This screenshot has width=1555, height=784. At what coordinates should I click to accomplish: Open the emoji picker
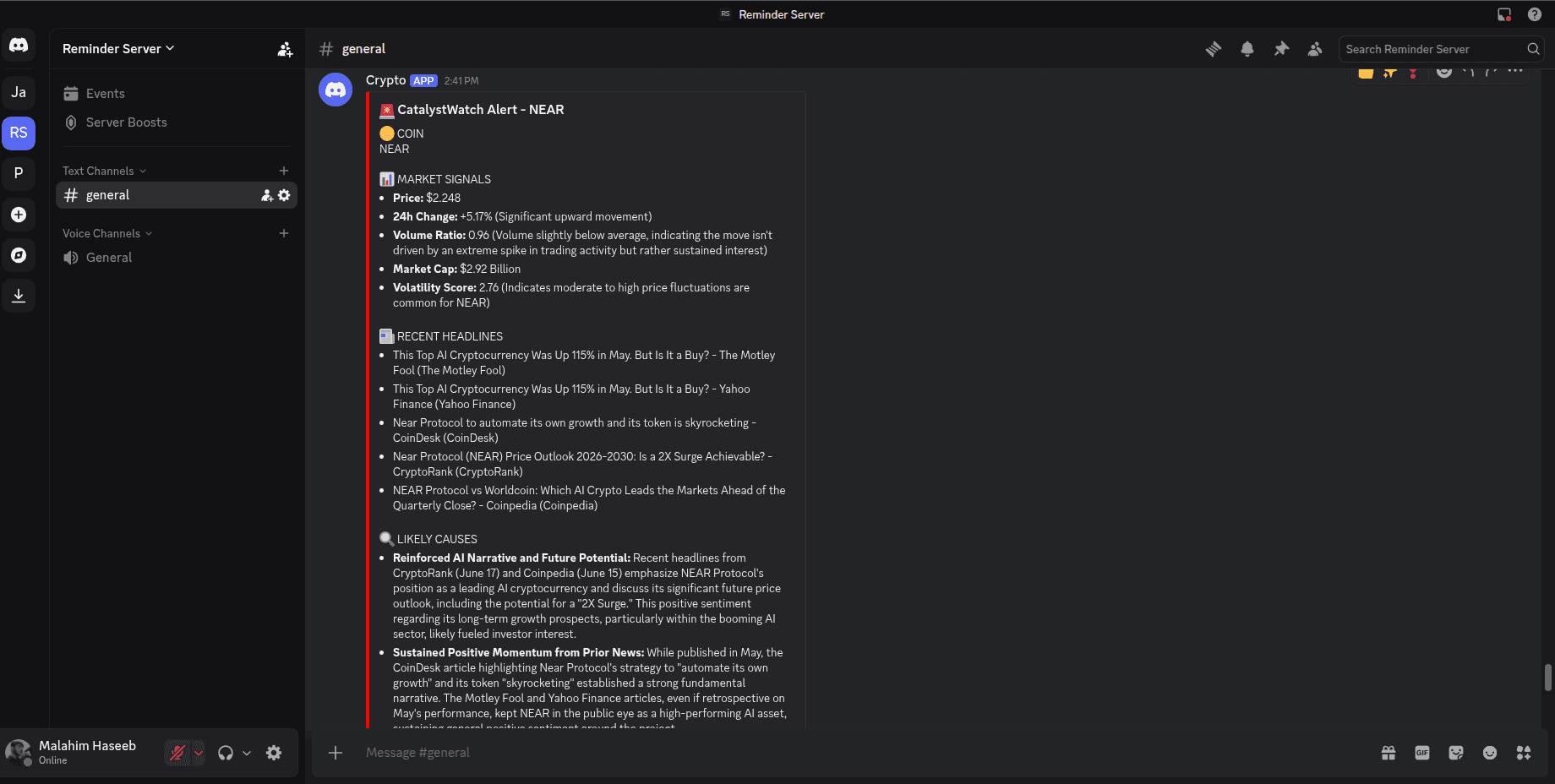(1490, 753)
